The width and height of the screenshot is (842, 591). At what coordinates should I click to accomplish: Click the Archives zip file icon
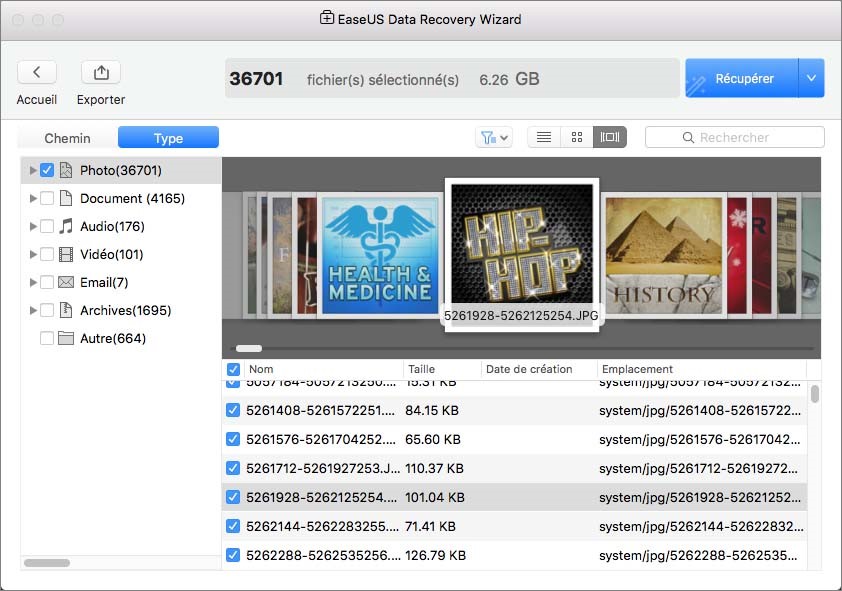[x=66, y=310]
